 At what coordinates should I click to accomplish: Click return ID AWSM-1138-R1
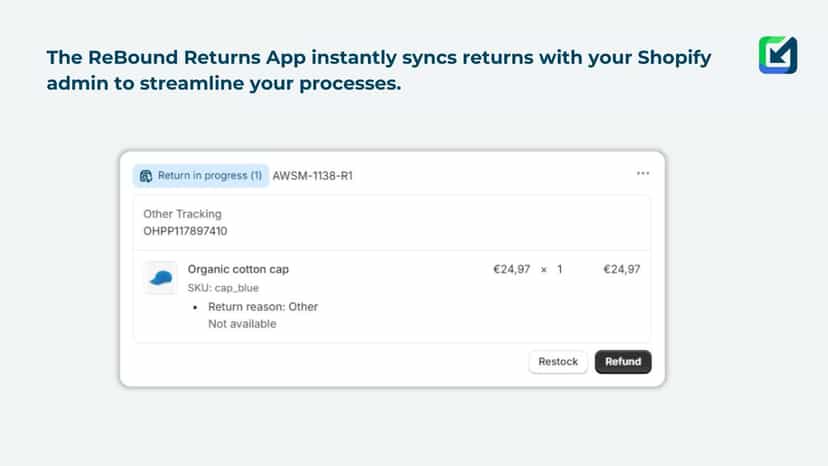point(313,176)
